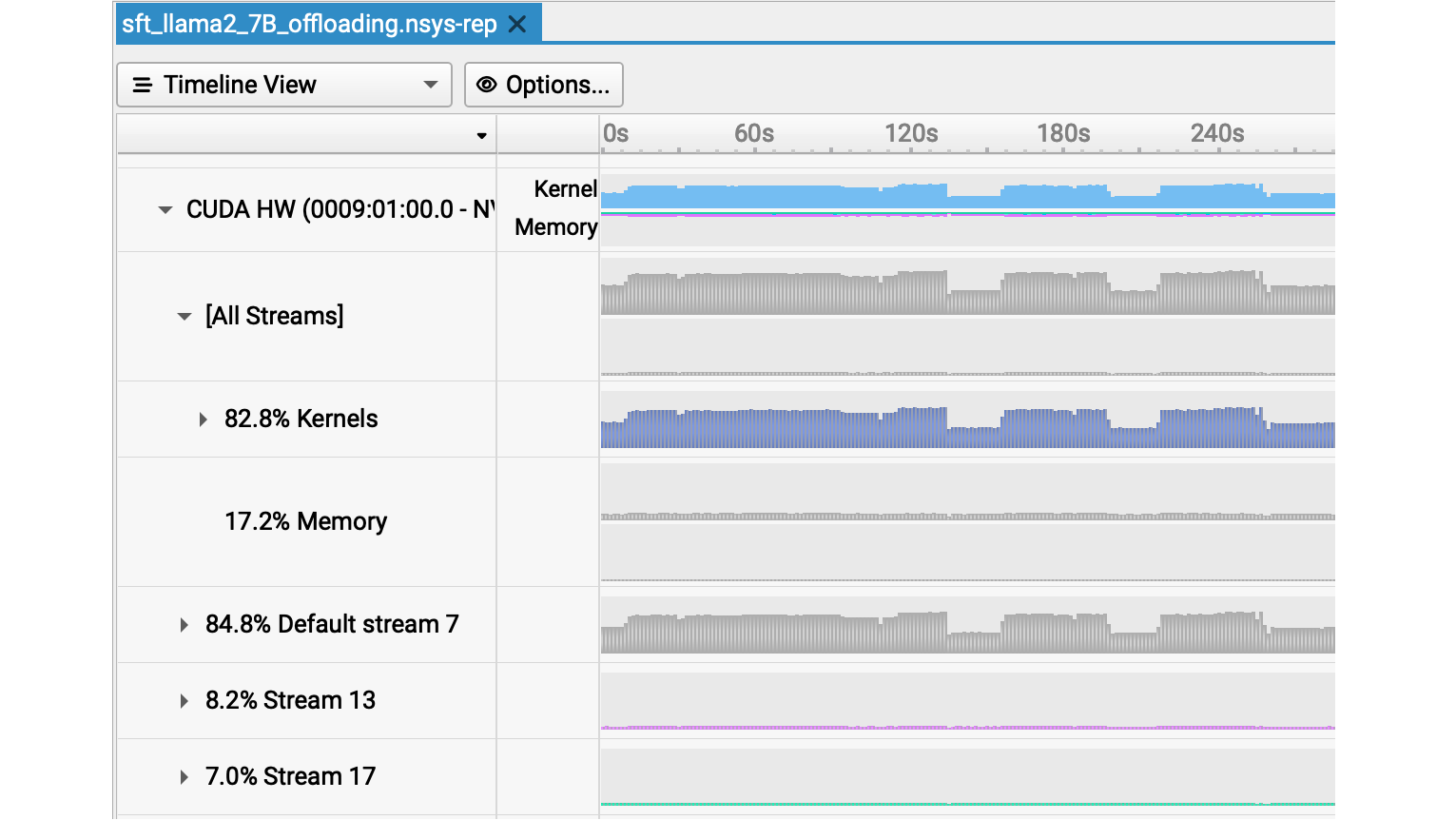The height and width of the screenshot is (820, 1456).
Task: Click the Kernel label in CUDA HW row
Action: 566,189
